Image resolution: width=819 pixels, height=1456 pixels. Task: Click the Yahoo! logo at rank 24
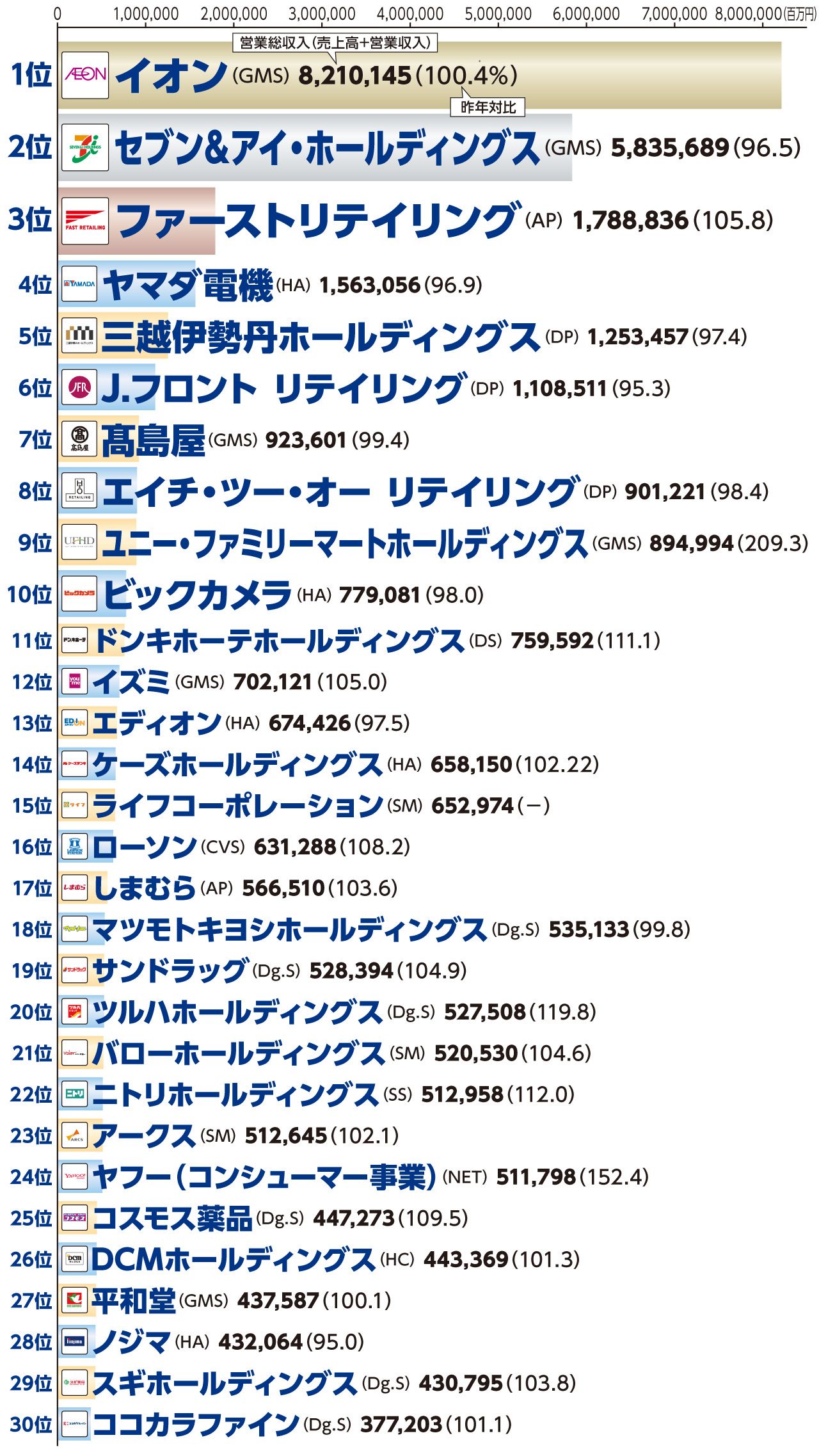[75, 1176]
